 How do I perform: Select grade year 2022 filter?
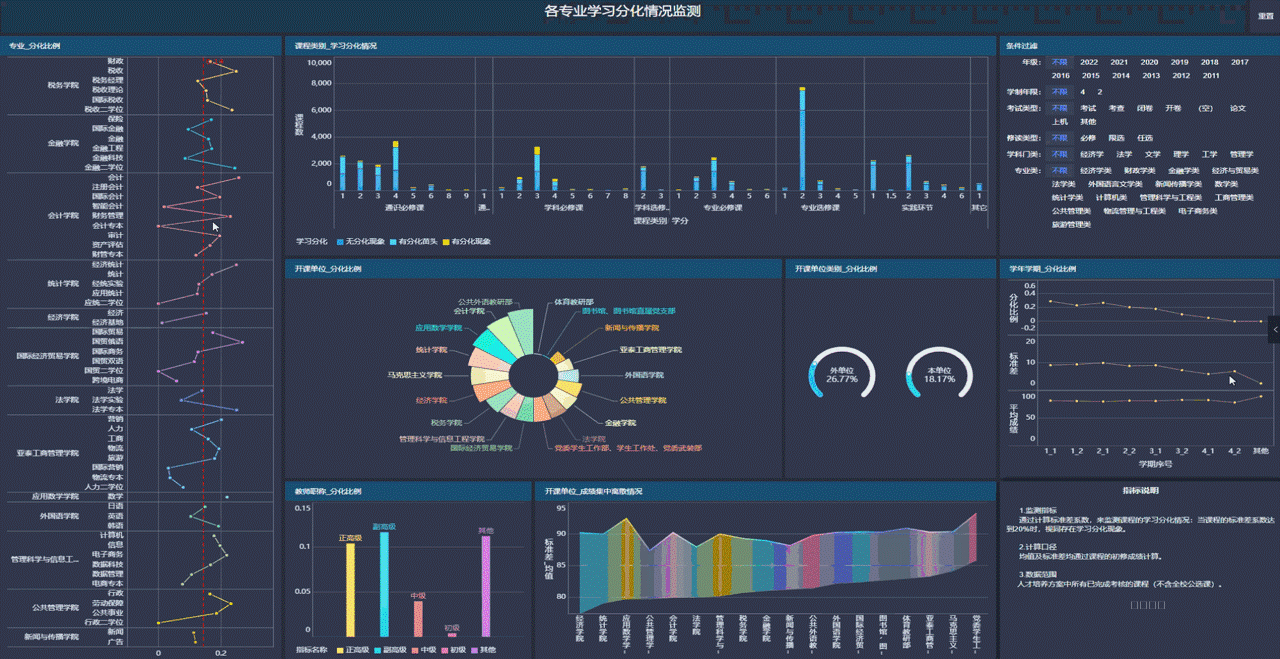1089,62
